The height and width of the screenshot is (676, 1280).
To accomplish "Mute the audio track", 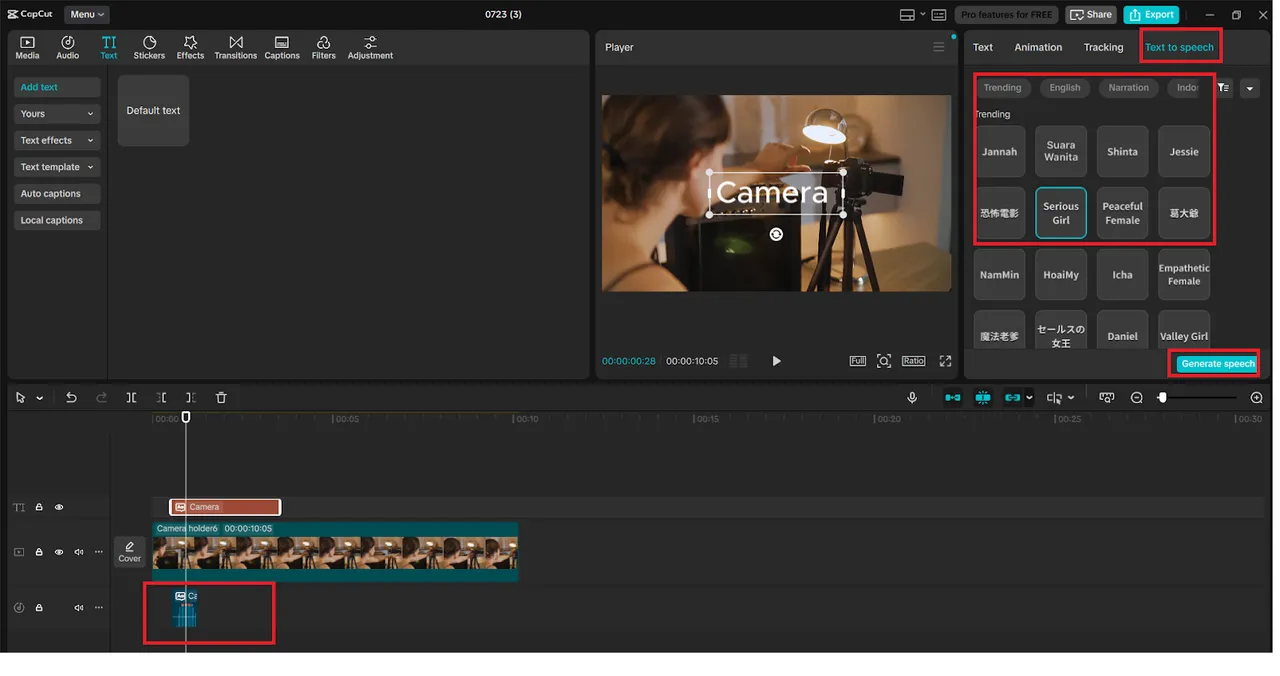I will 79,607.
